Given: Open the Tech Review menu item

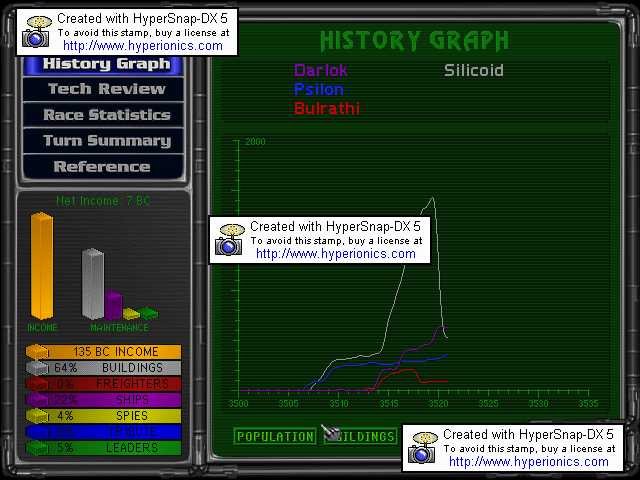Looking at the screenshot, I should (x=106, y=89).
